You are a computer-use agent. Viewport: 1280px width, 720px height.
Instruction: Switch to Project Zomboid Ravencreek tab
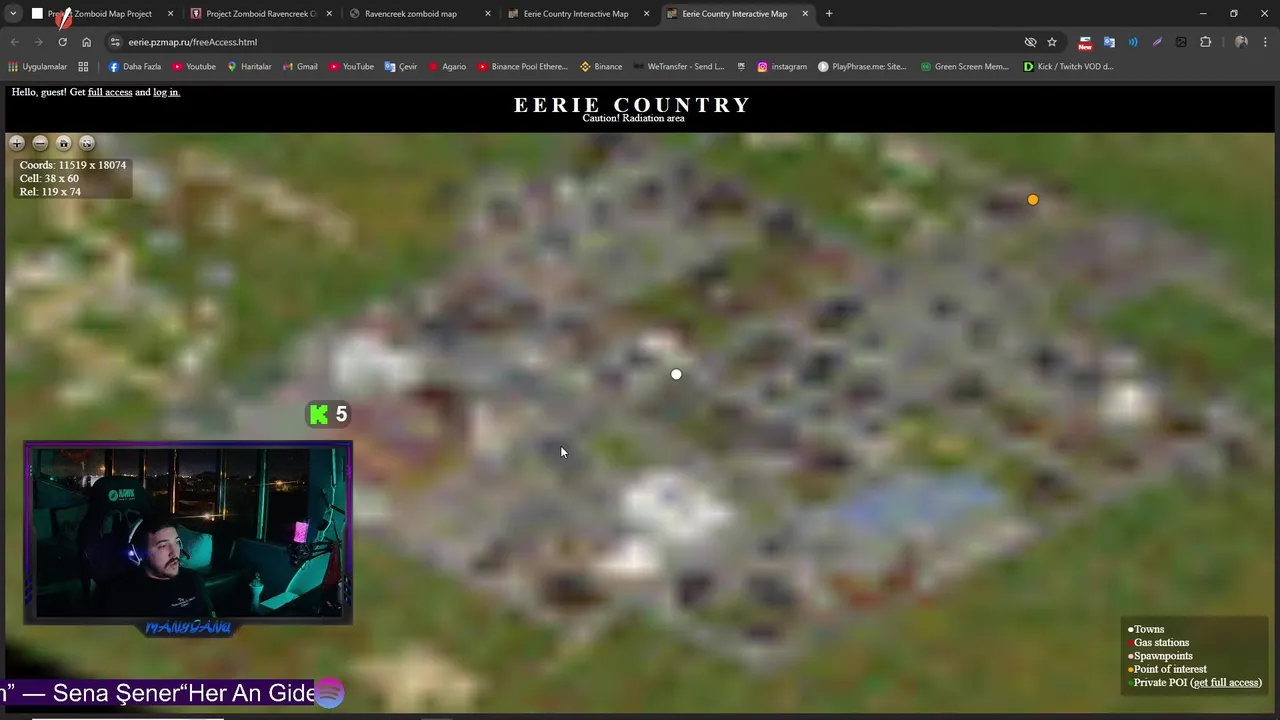coord(261,14)
